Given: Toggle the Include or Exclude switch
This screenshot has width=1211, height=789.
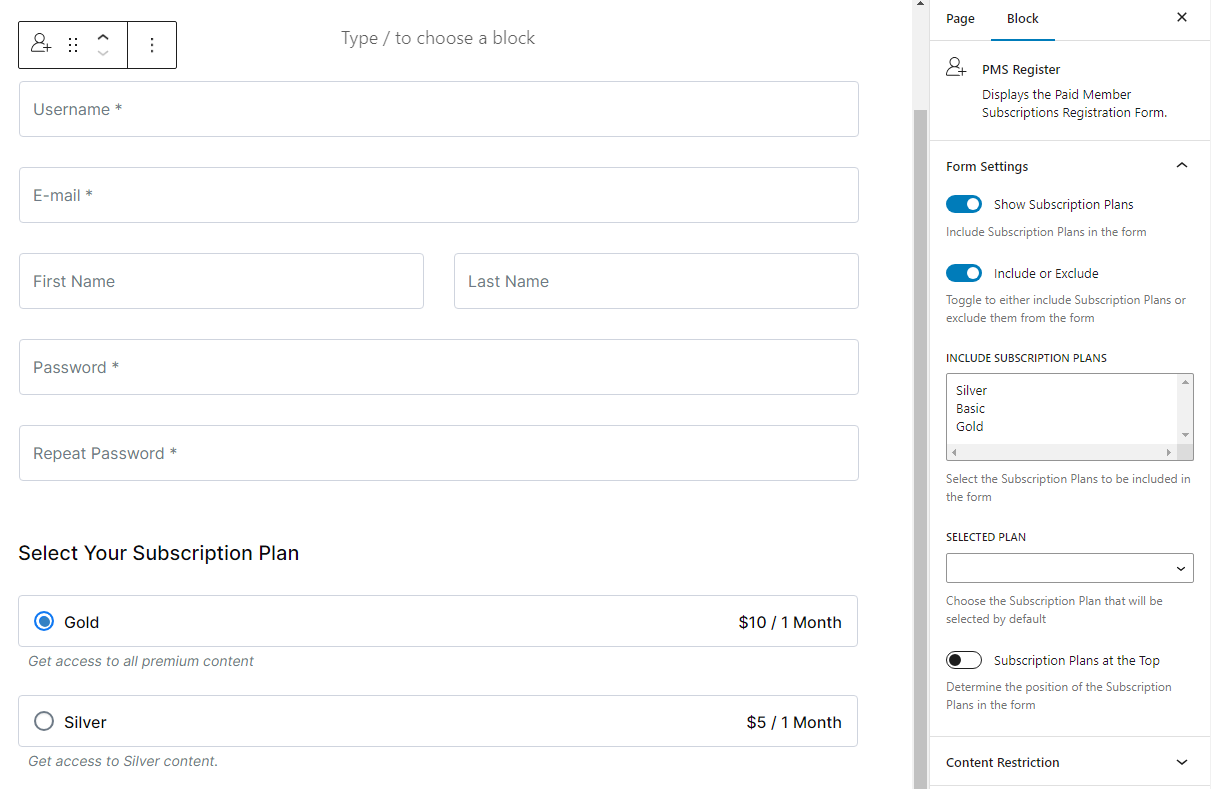Looking at the screenshot, I should pos(964,273).
